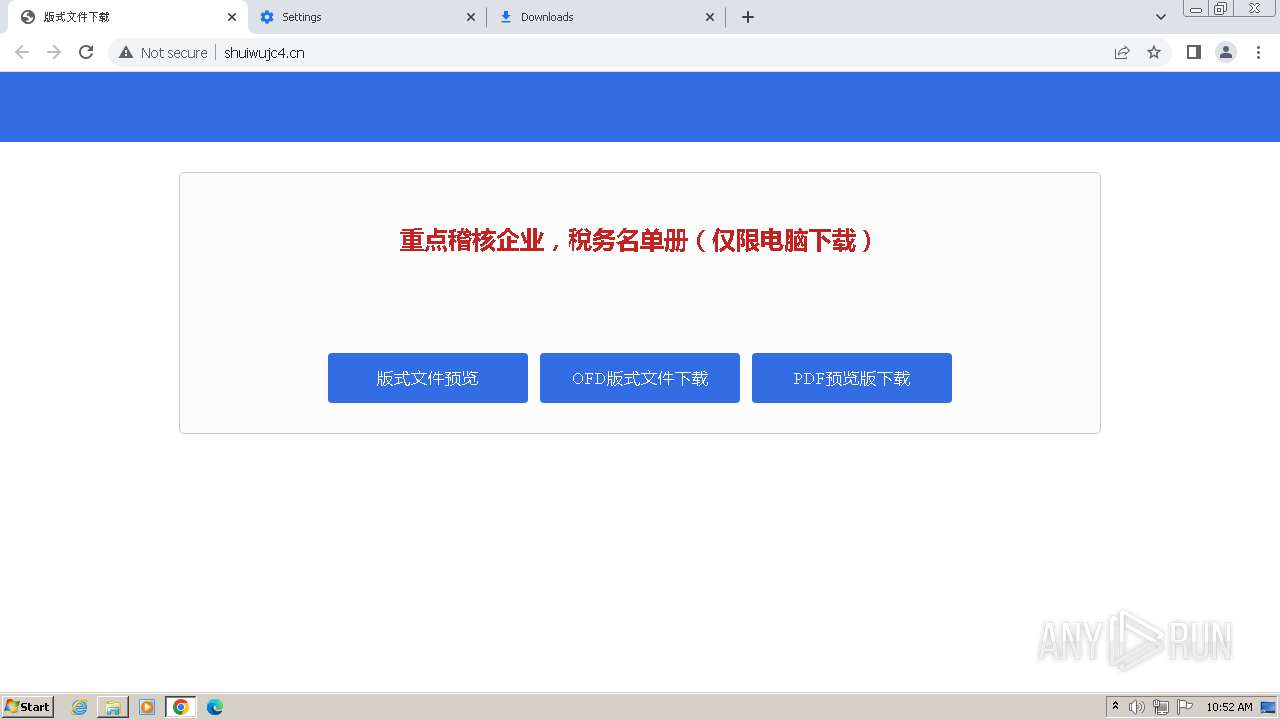Close the Settings tab

[471, 17]
